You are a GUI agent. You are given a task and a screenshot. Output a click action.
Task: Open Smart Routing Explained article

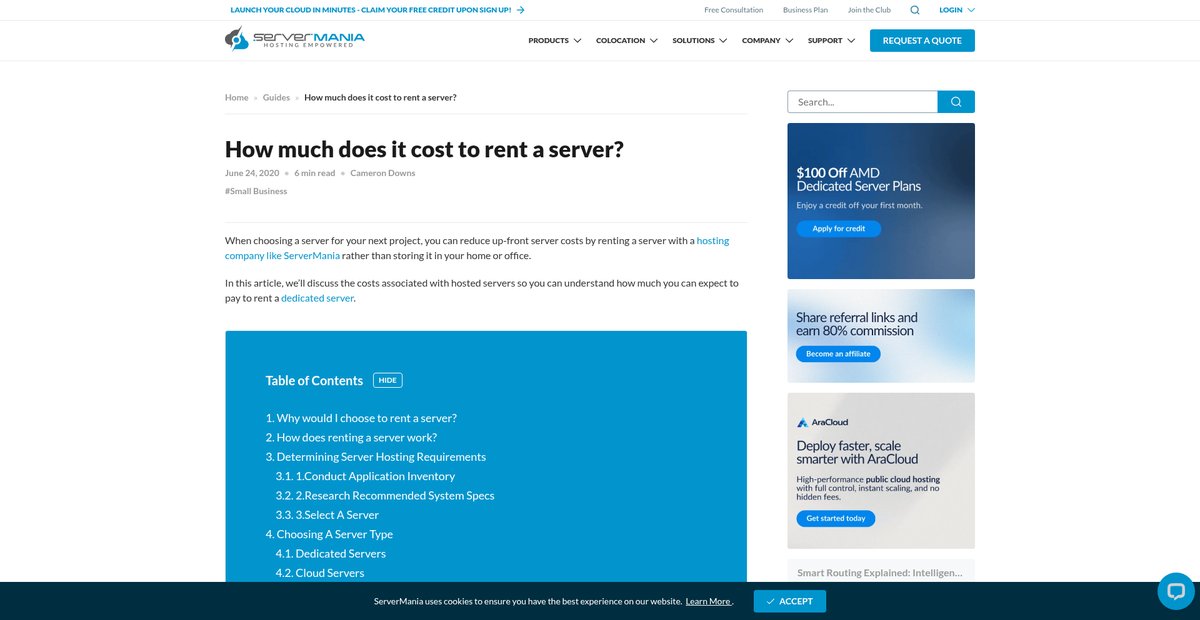coord(880,573)
